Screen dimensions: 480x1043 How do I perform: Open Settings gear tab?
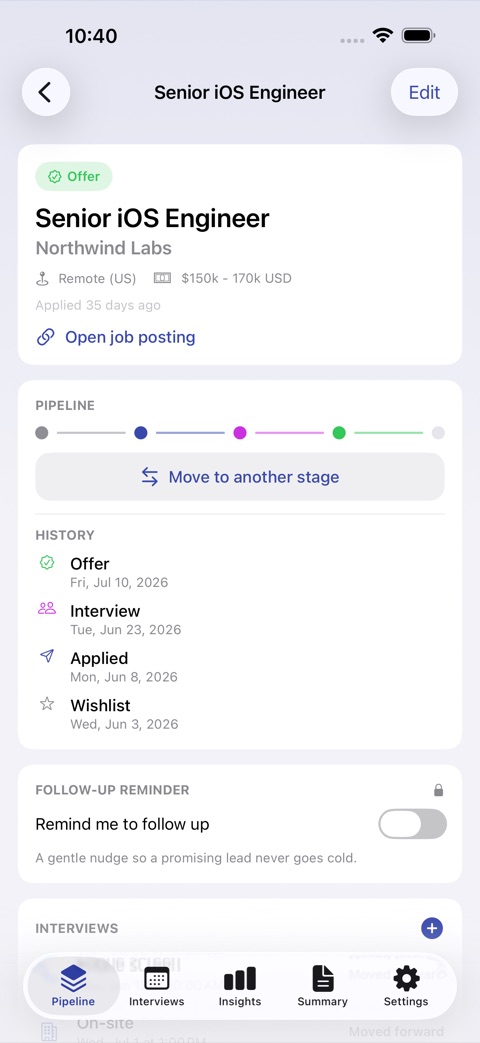(x=406, y=986)
